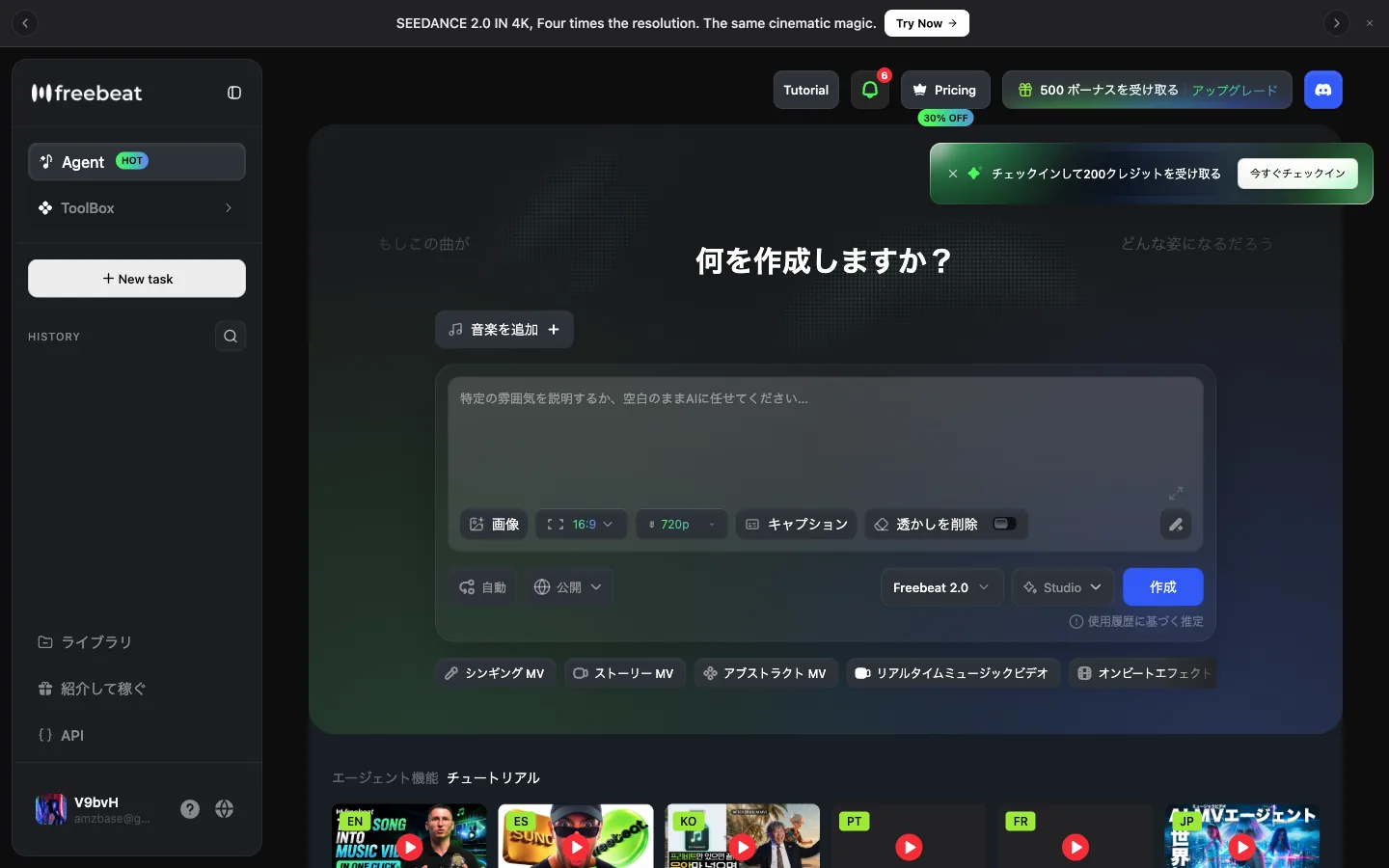Image resolution: width=1389 pixels, height=868 pixels.
Task: Play the EN tutorial video
Action: [410, 847]
